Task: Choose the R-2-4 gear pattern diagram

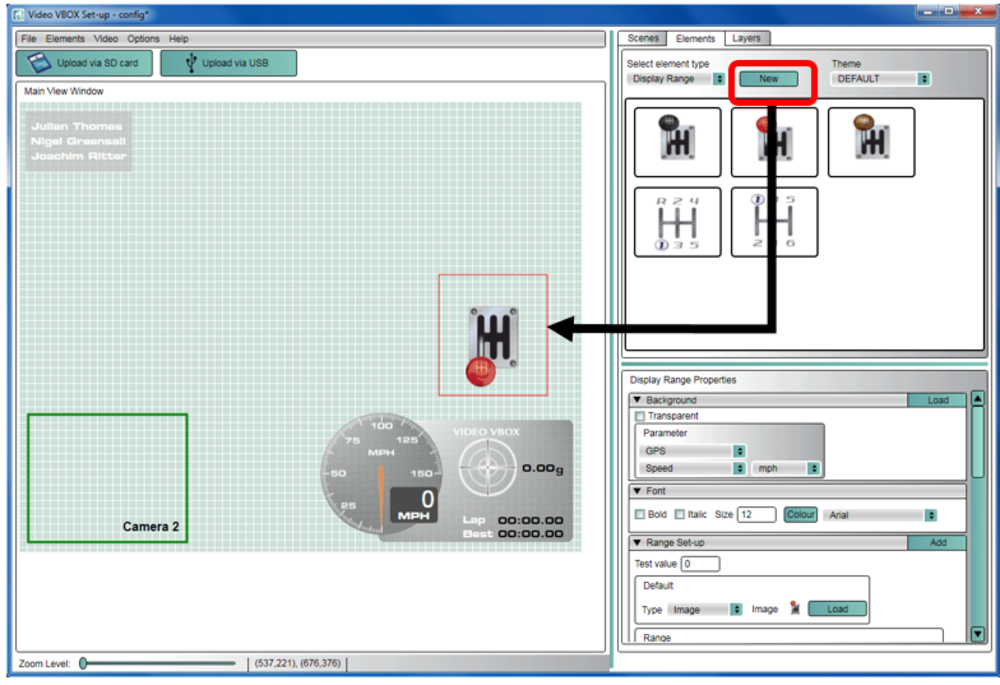Action: (x=677, y=222)
